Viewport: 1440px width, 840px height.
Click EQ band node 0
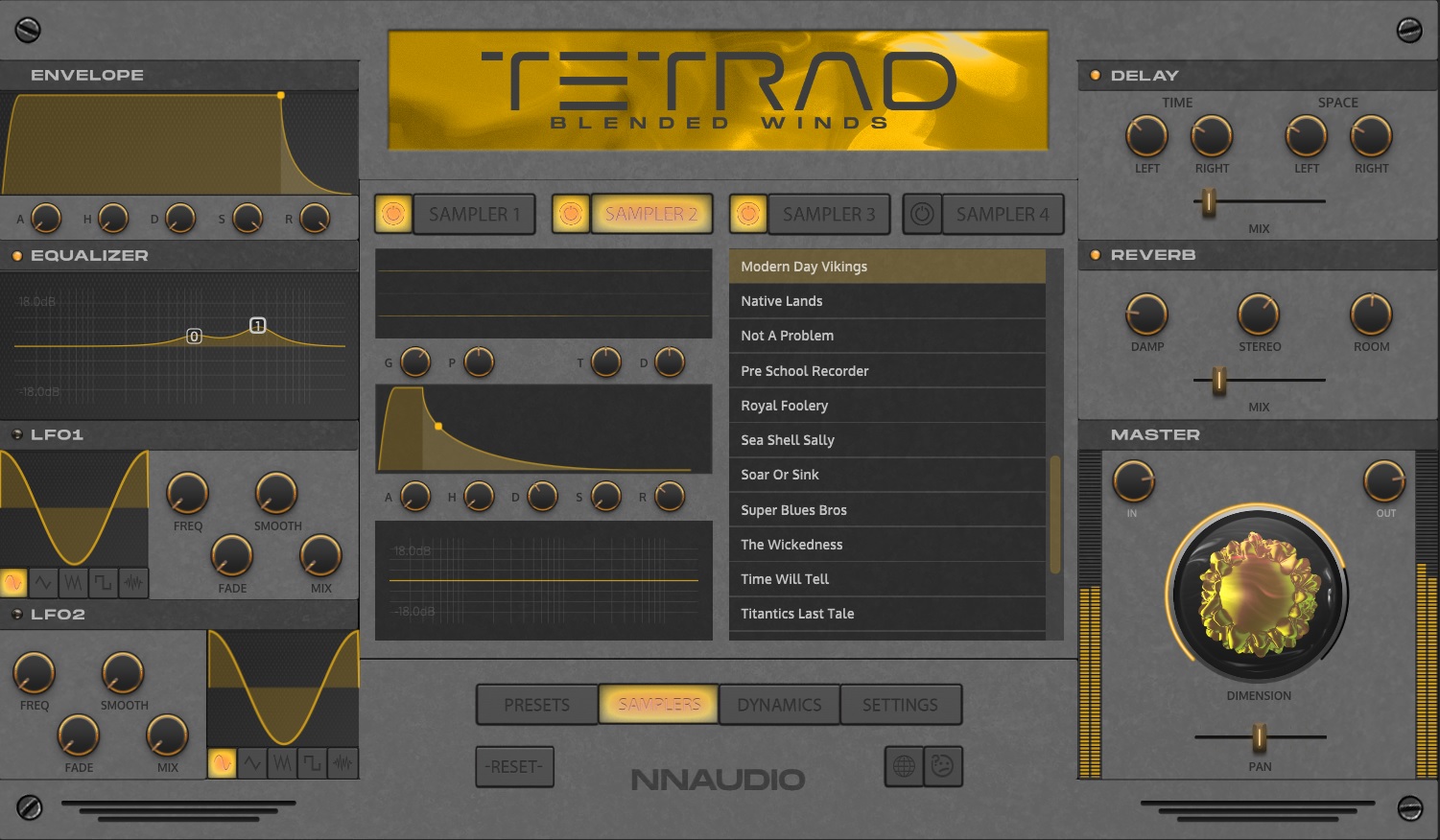(x=194, y=337)
